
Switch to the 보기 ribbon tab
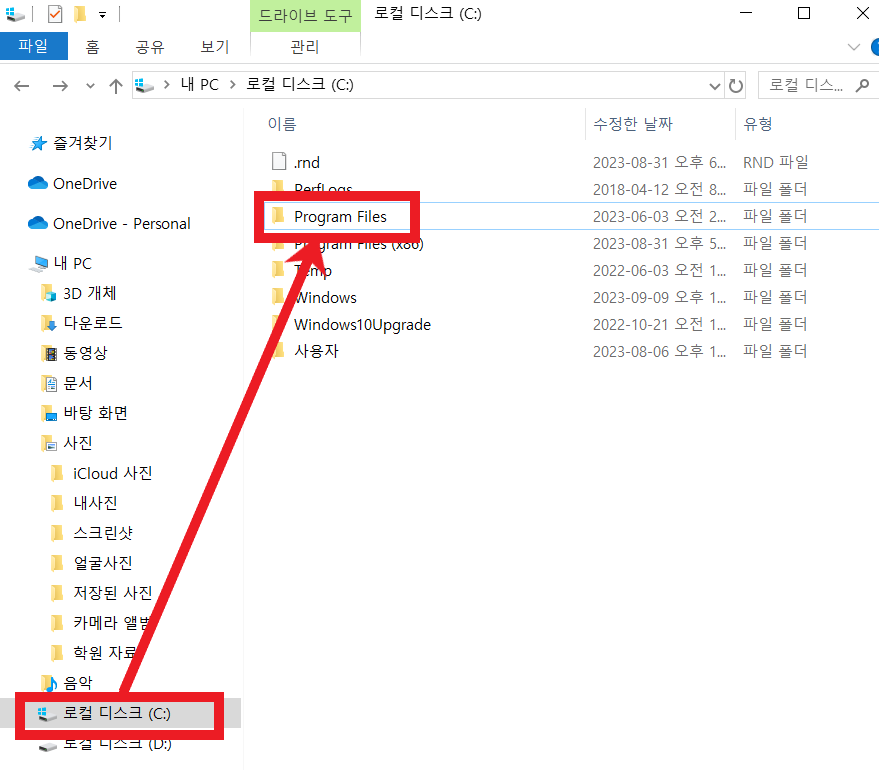click(215, 47)
